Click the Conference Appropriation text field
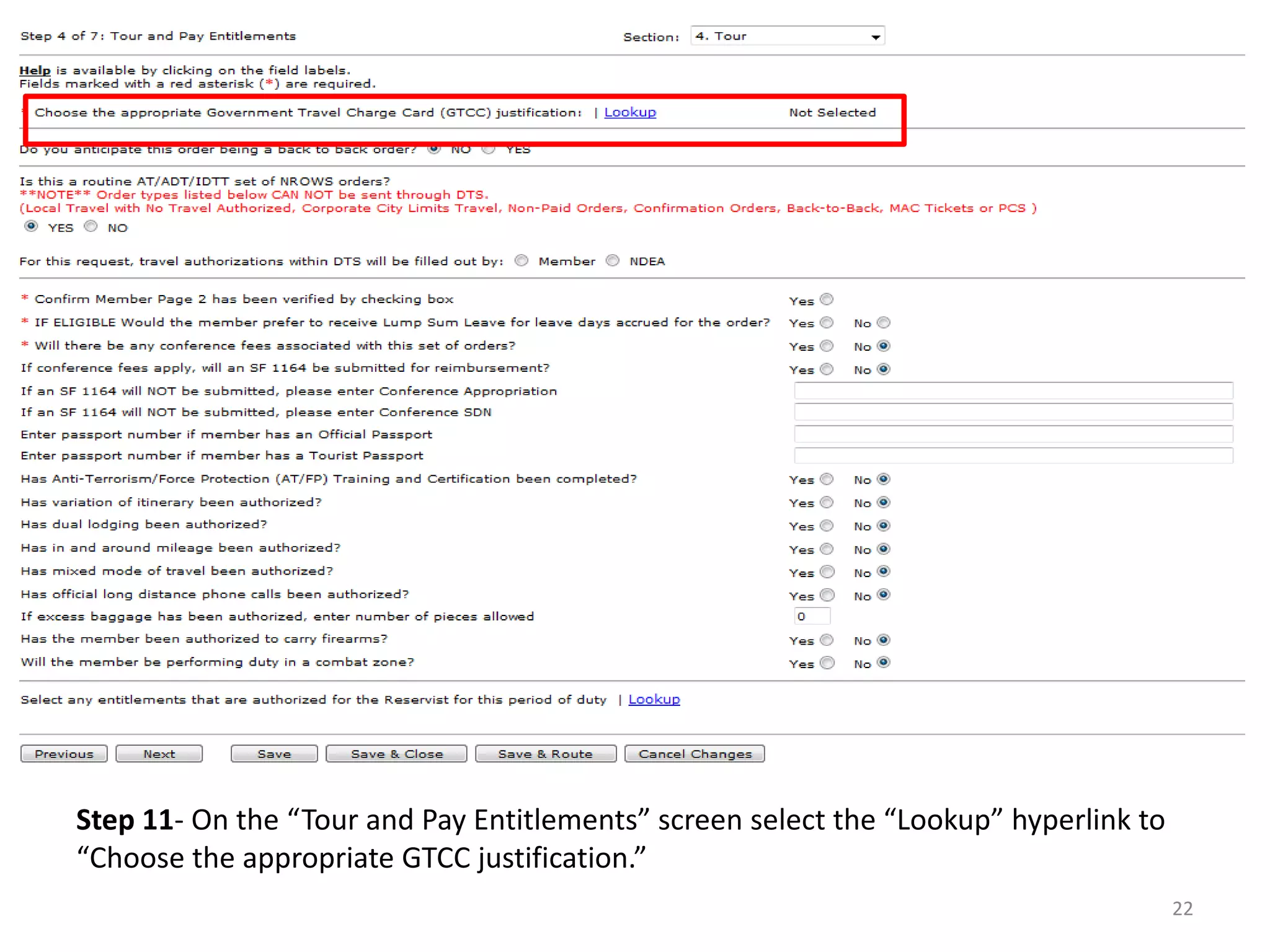Viewport: 1270px width, 952px height. [1013, 390]
